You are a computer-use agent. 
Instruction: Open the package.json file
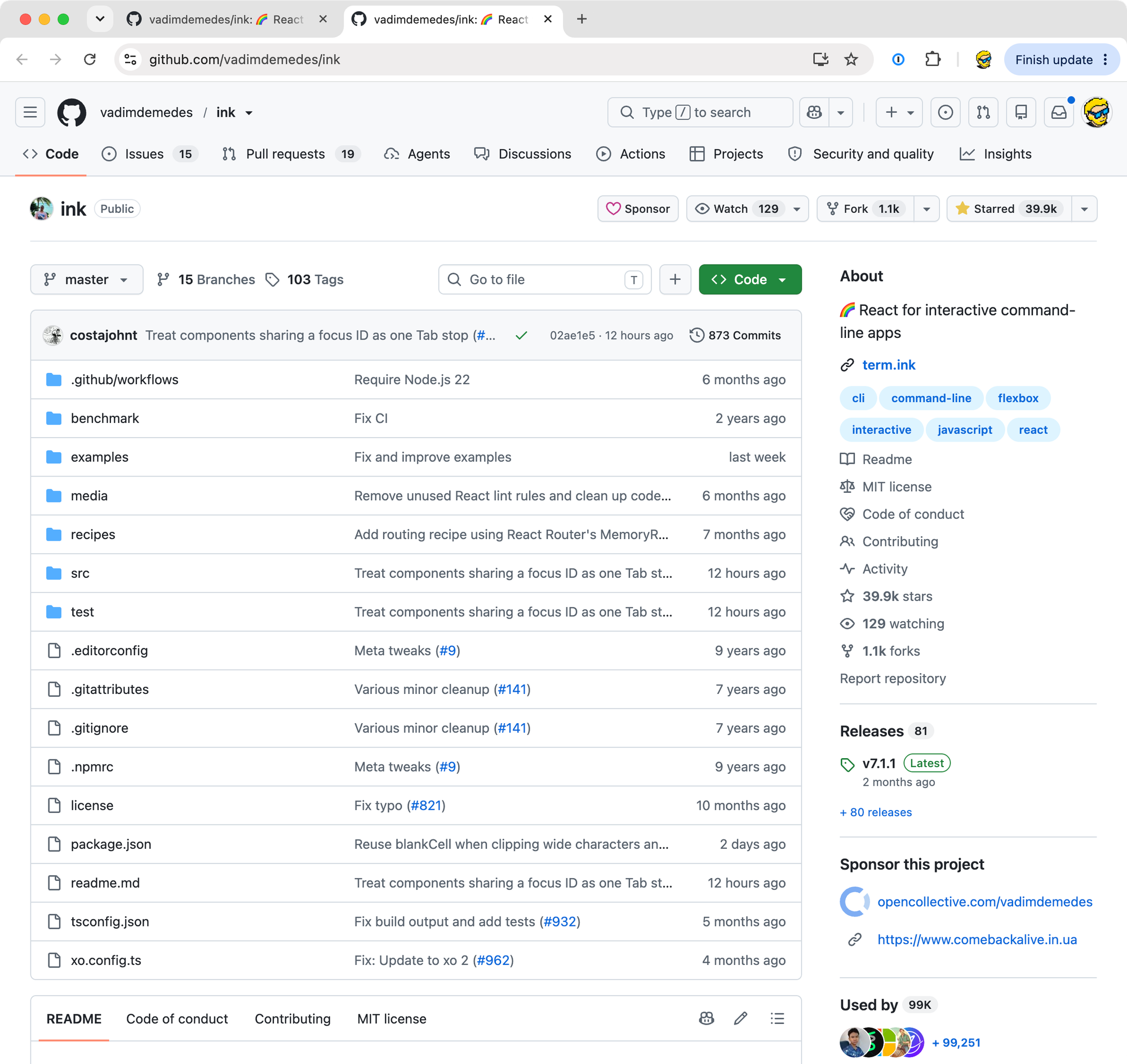click(x=111, y=844)
